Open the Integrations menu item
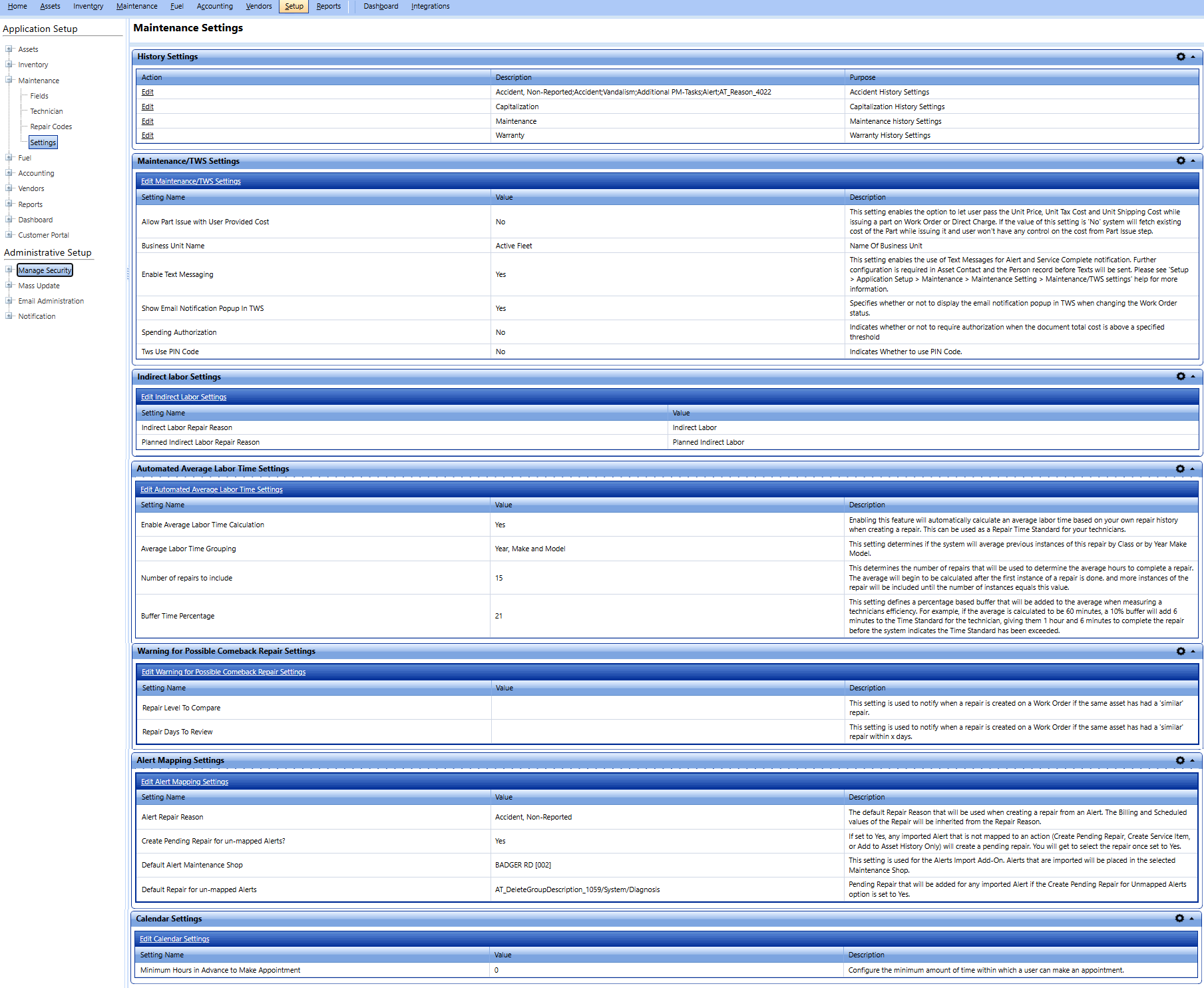The image size is (1204, 988). 430,6
